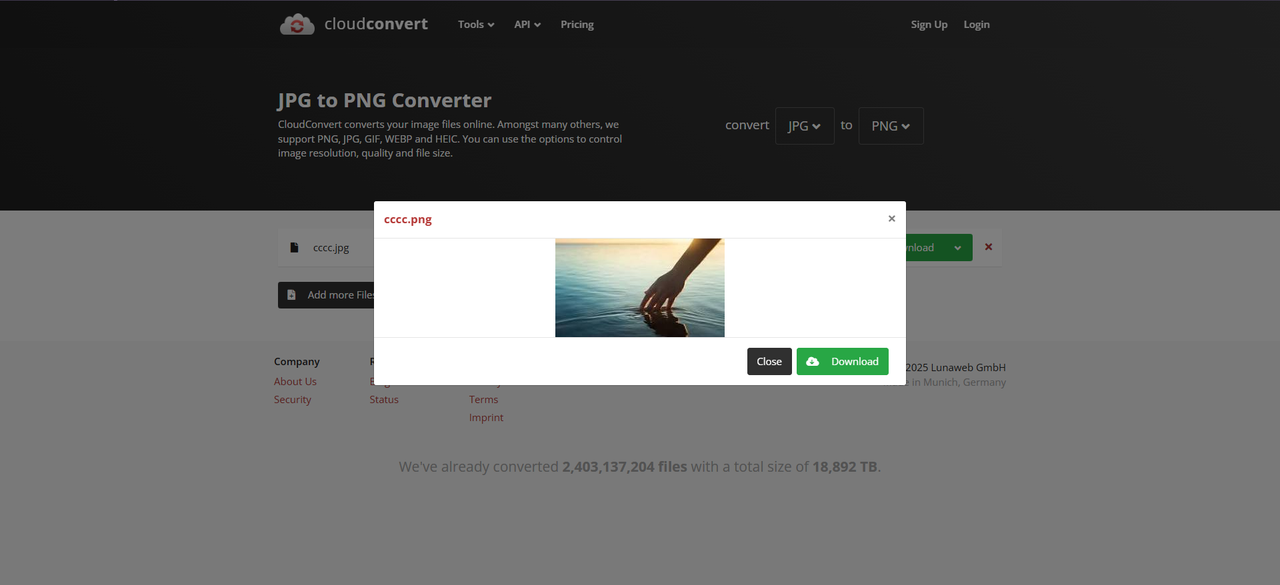Screen dimensions: 1280x585
Task: Expand the arrow on the background Download button
Action: (x=957, y=247)
